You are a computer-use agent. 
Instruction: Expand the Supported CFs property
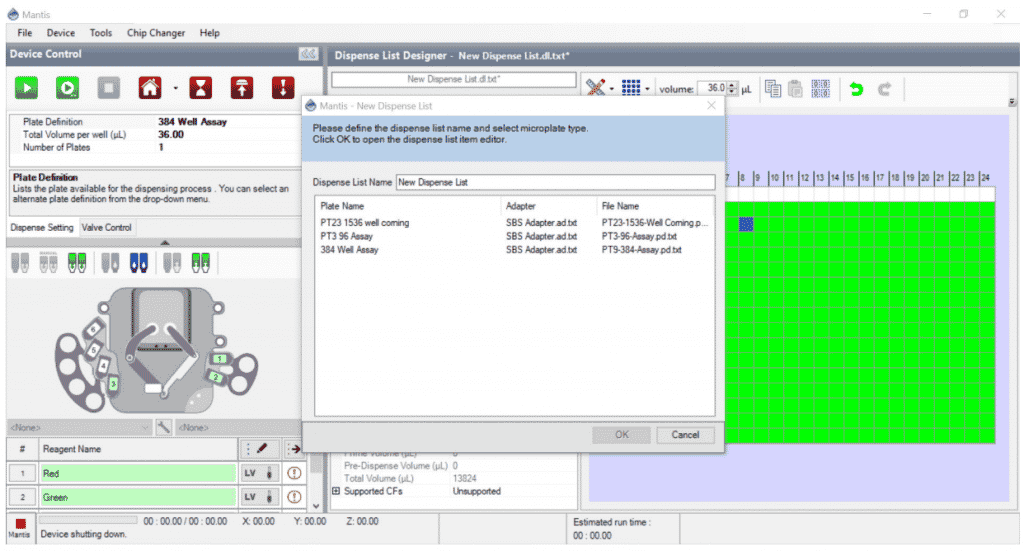coord(336,491)
